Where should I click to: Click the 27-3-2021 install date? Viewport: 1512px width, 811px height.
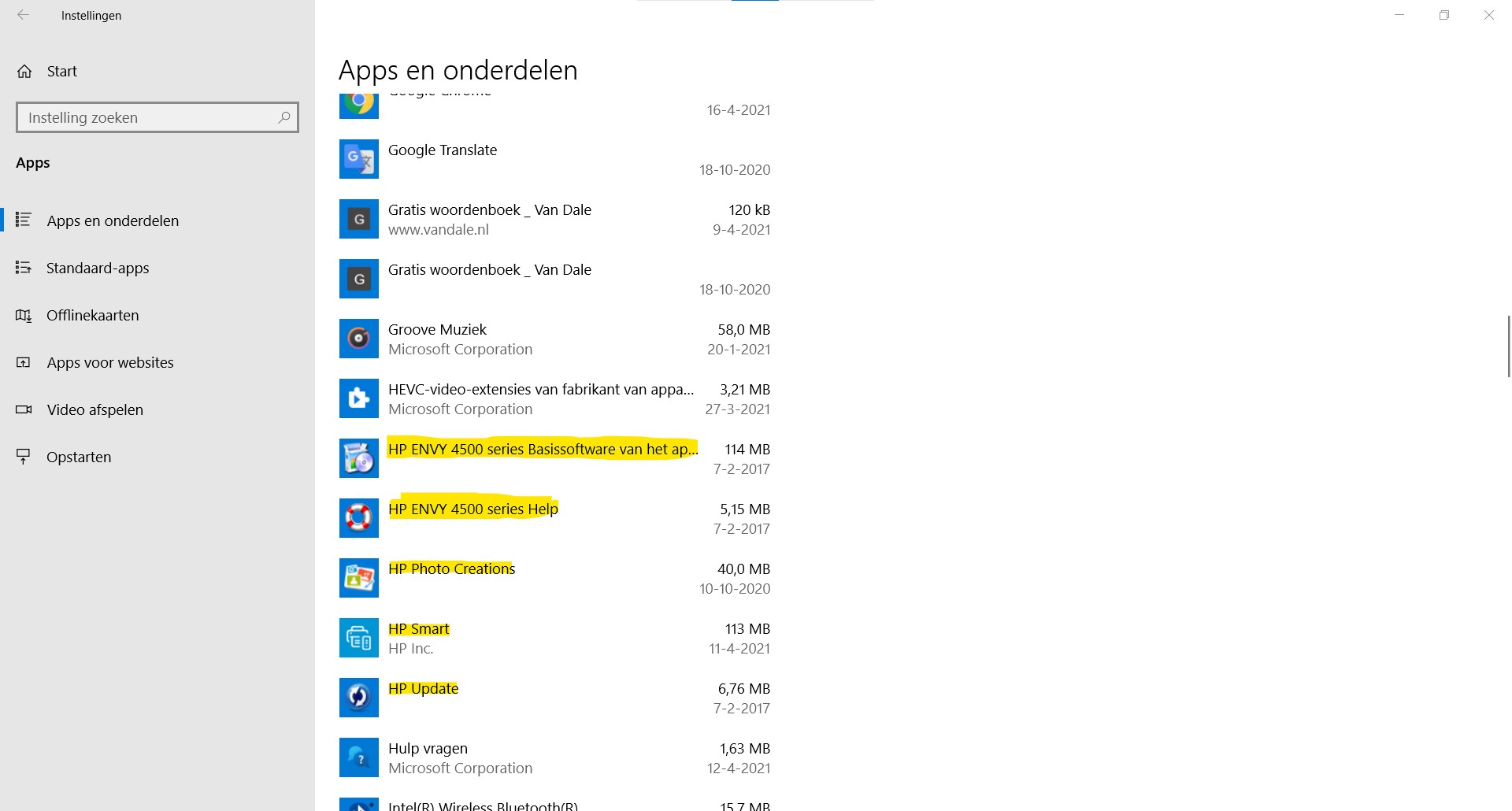tap(738, 409)
